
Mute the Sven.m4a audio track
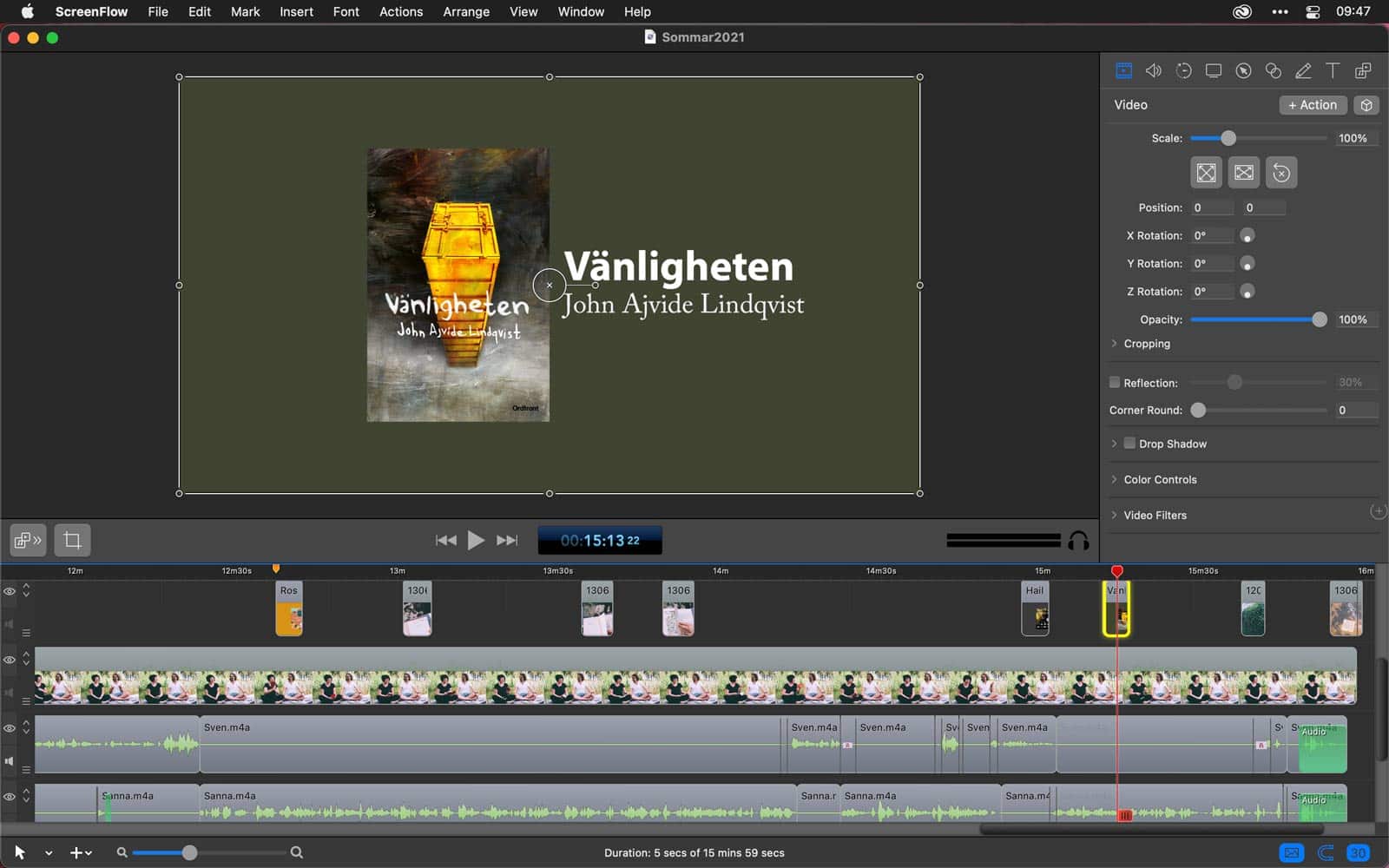pyautogui.click(x=10, y=761)
